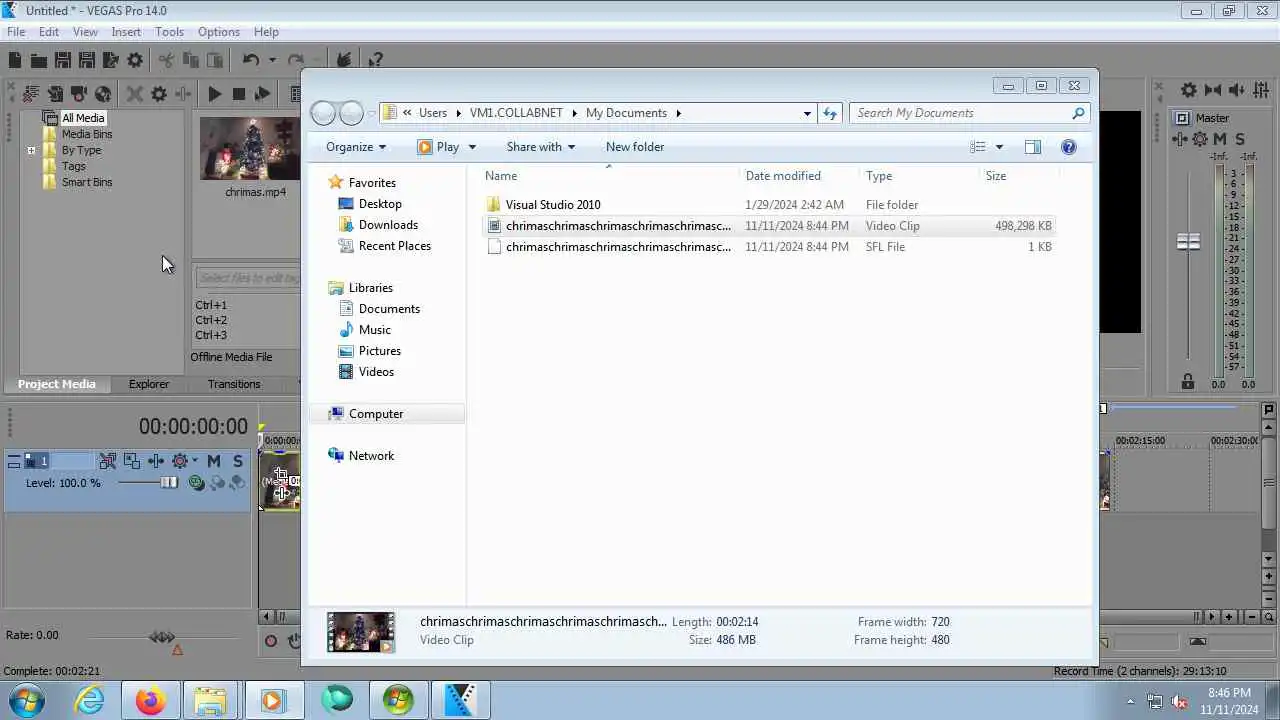Click the New folder button
The image size is (1280, 720).
click(635, 147)
